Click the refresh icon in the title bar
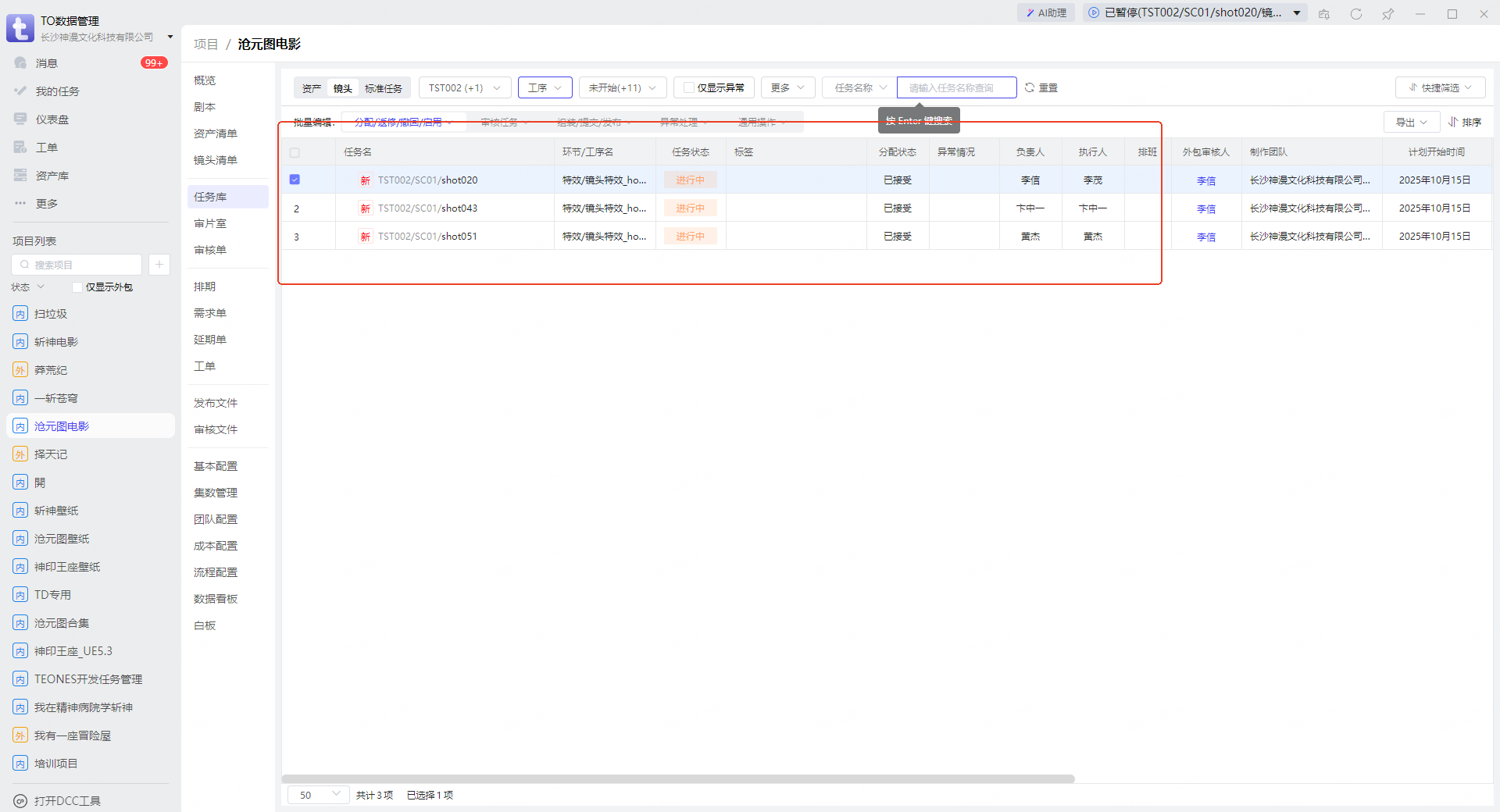 point(1356,14)
